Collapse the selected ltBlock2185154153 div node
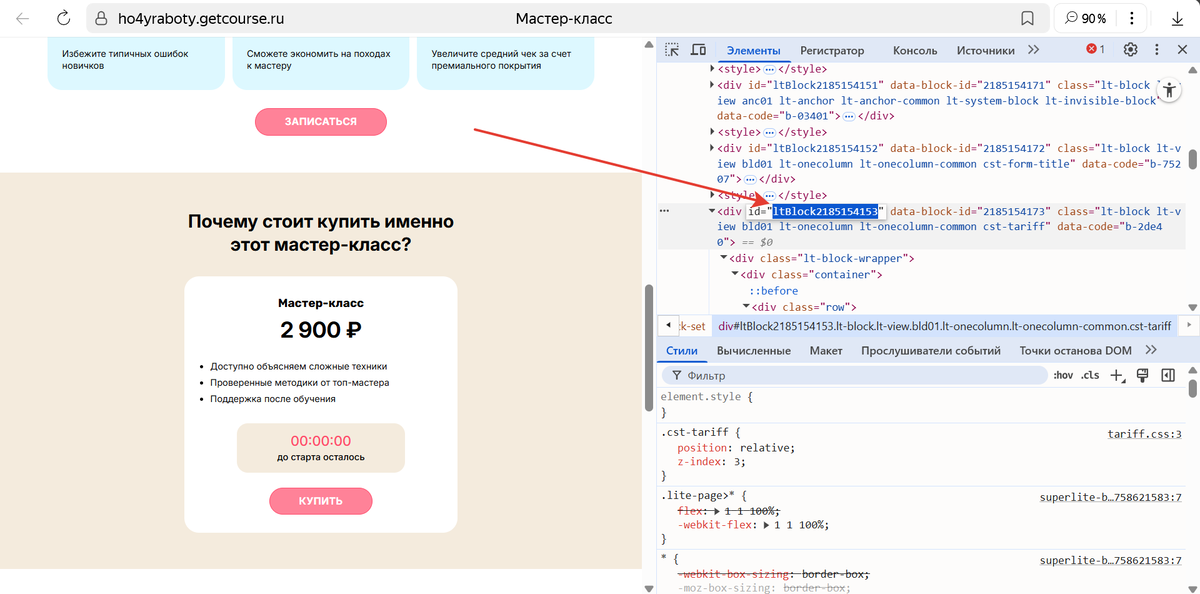Viewport: 1200px width, 594px height. (x=712, y=212)
